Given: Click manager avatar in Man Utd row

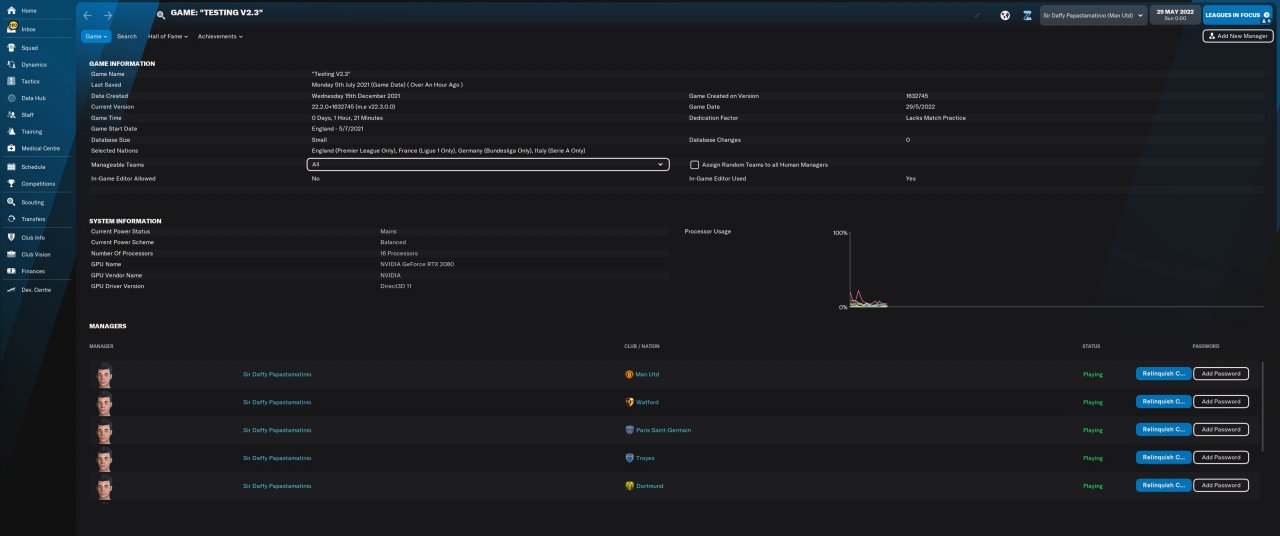Looking at the screenshot, I should pyautogui.click(x=103, y=374).
